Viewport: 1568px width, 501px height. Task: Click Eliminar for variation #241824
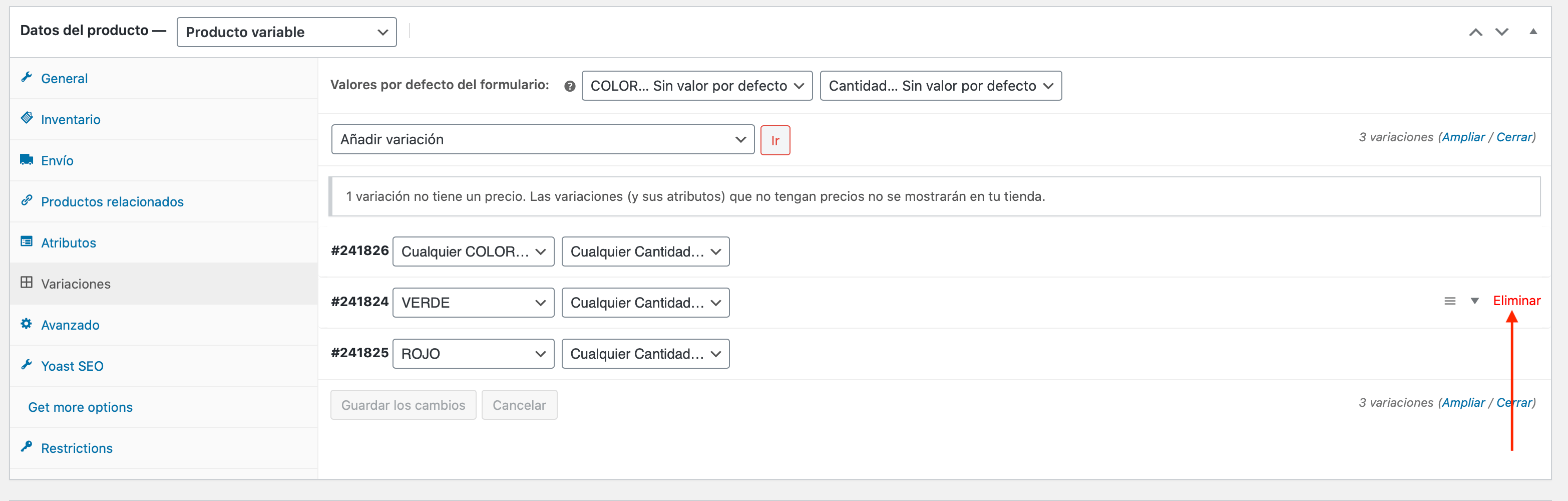(1516, 301)
